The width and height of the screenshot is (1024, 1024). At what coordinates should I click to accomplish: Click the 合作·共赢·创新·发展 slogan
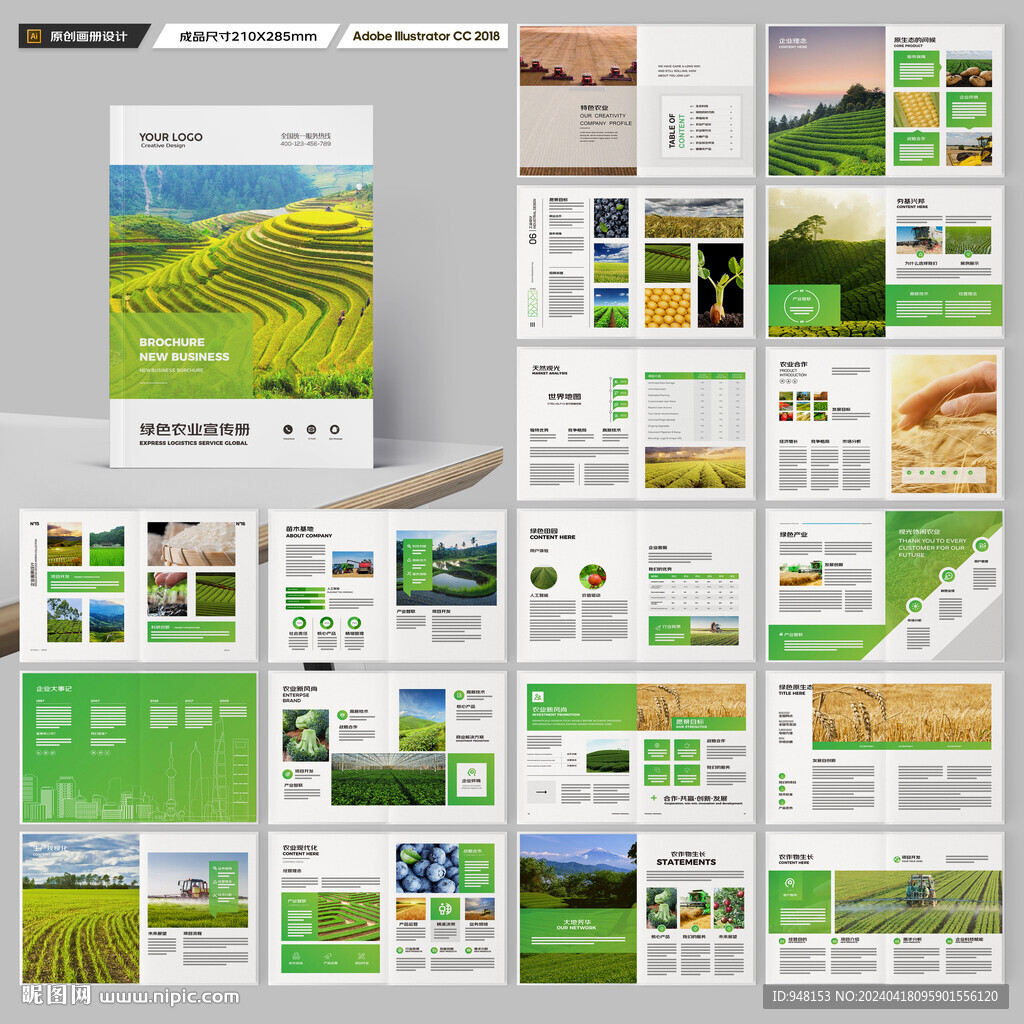click(695, 798)
